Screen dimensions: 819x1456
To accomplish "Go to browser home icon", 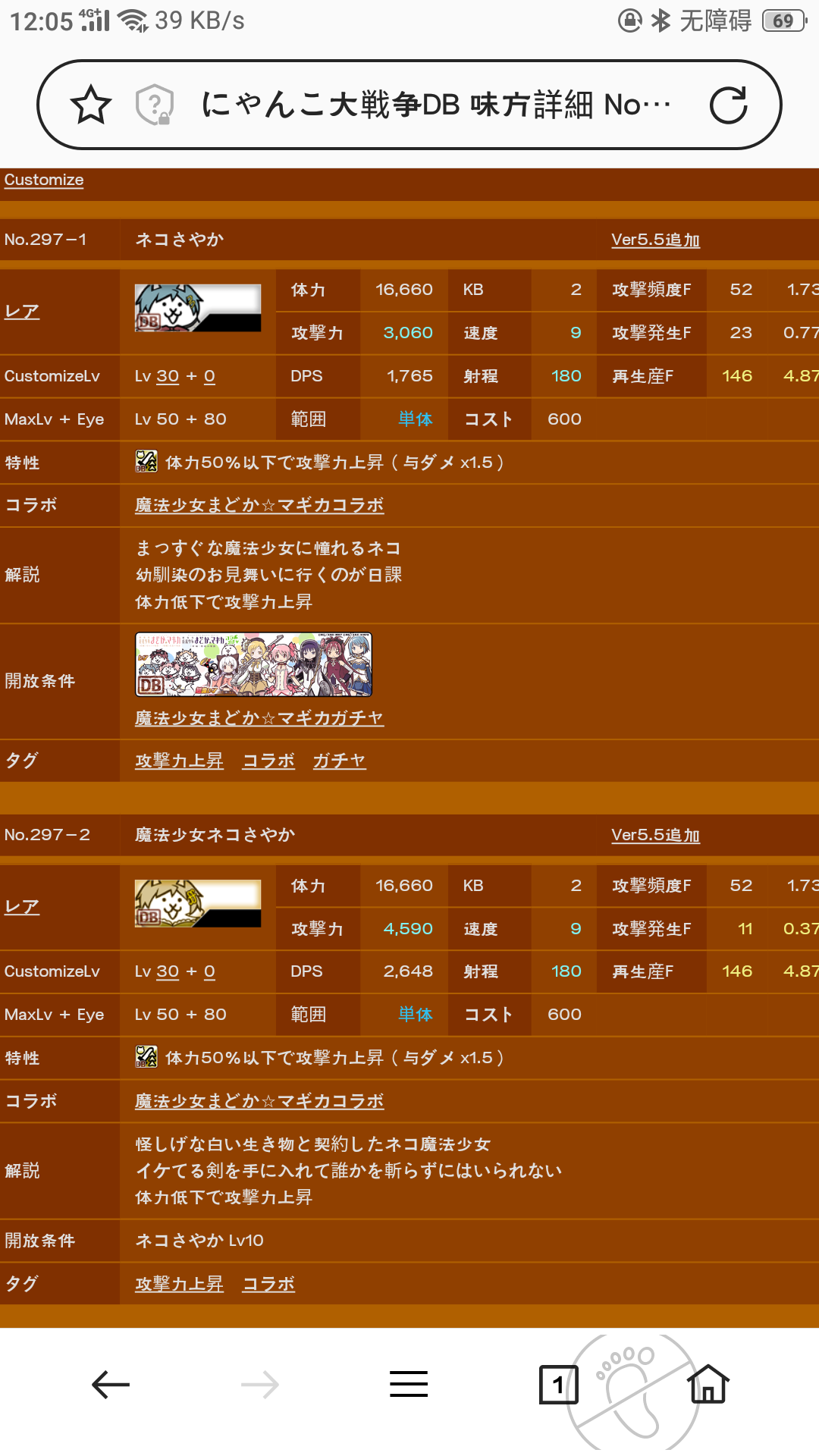I will 708,1383.
